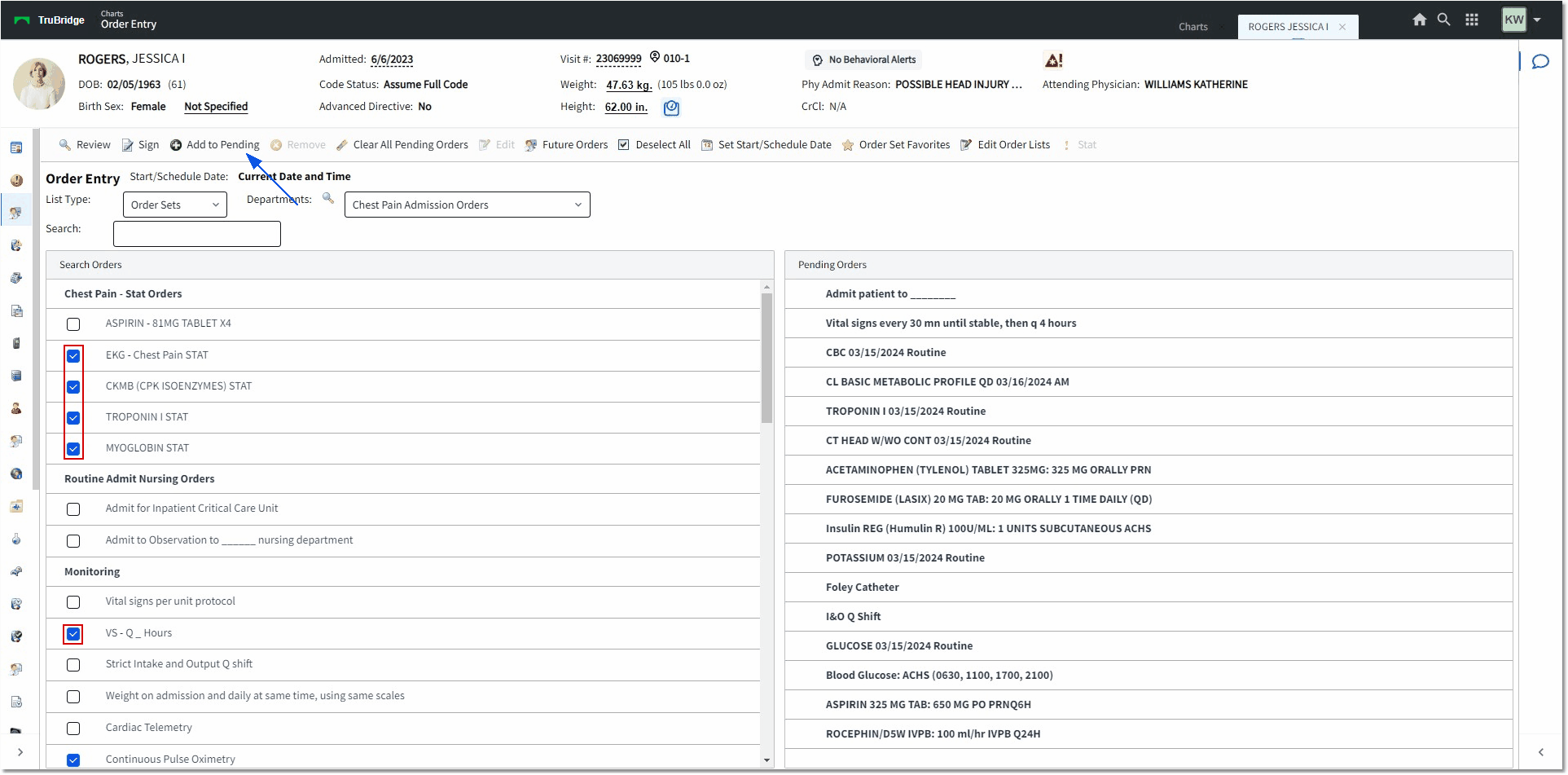This screenshot has height=775, width=1568.
Task: Click the Admitted date 6/6/2023 link
Action: (x=392, y=59)
